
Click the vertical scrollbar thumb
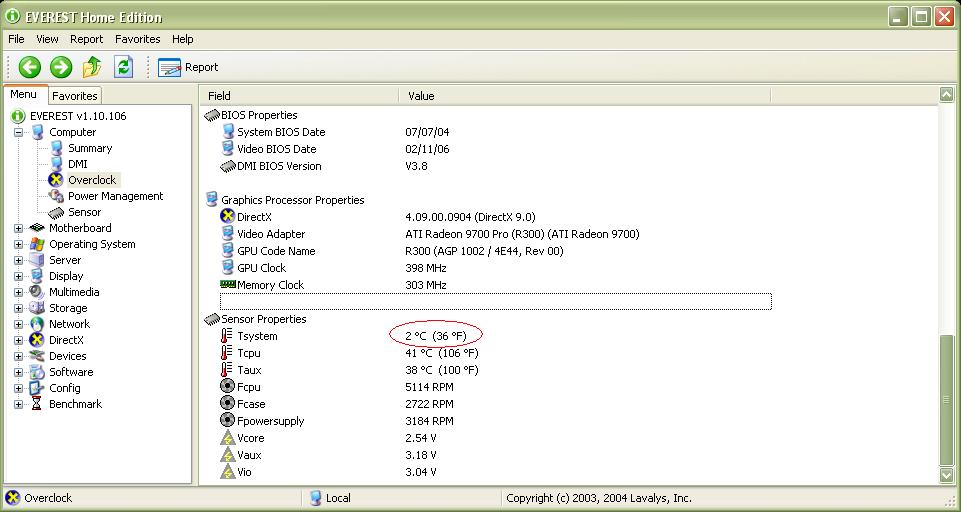947,400
